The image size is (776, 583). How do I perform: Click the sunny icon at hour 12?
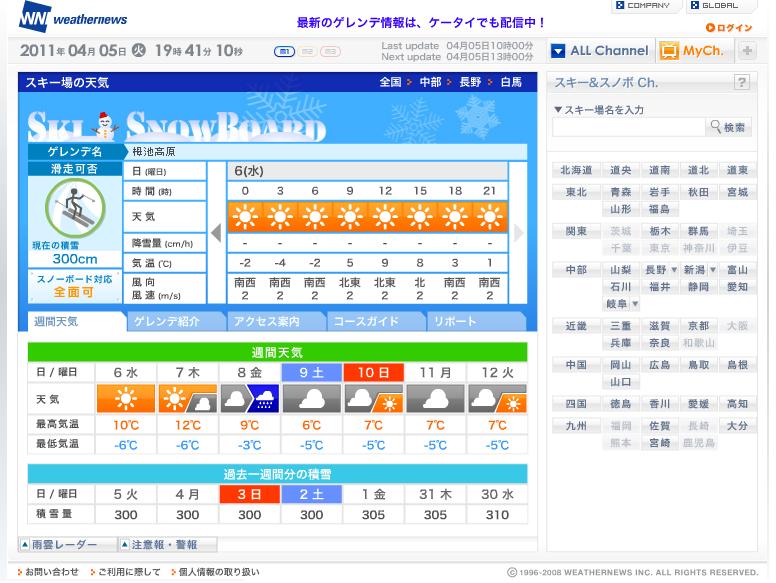[385, 217]
